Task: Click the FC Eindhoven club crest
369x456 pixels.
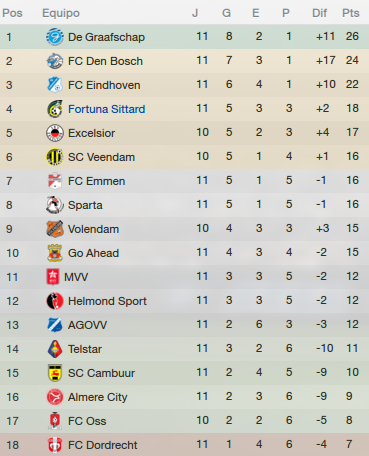Action: tap(55, 85)
